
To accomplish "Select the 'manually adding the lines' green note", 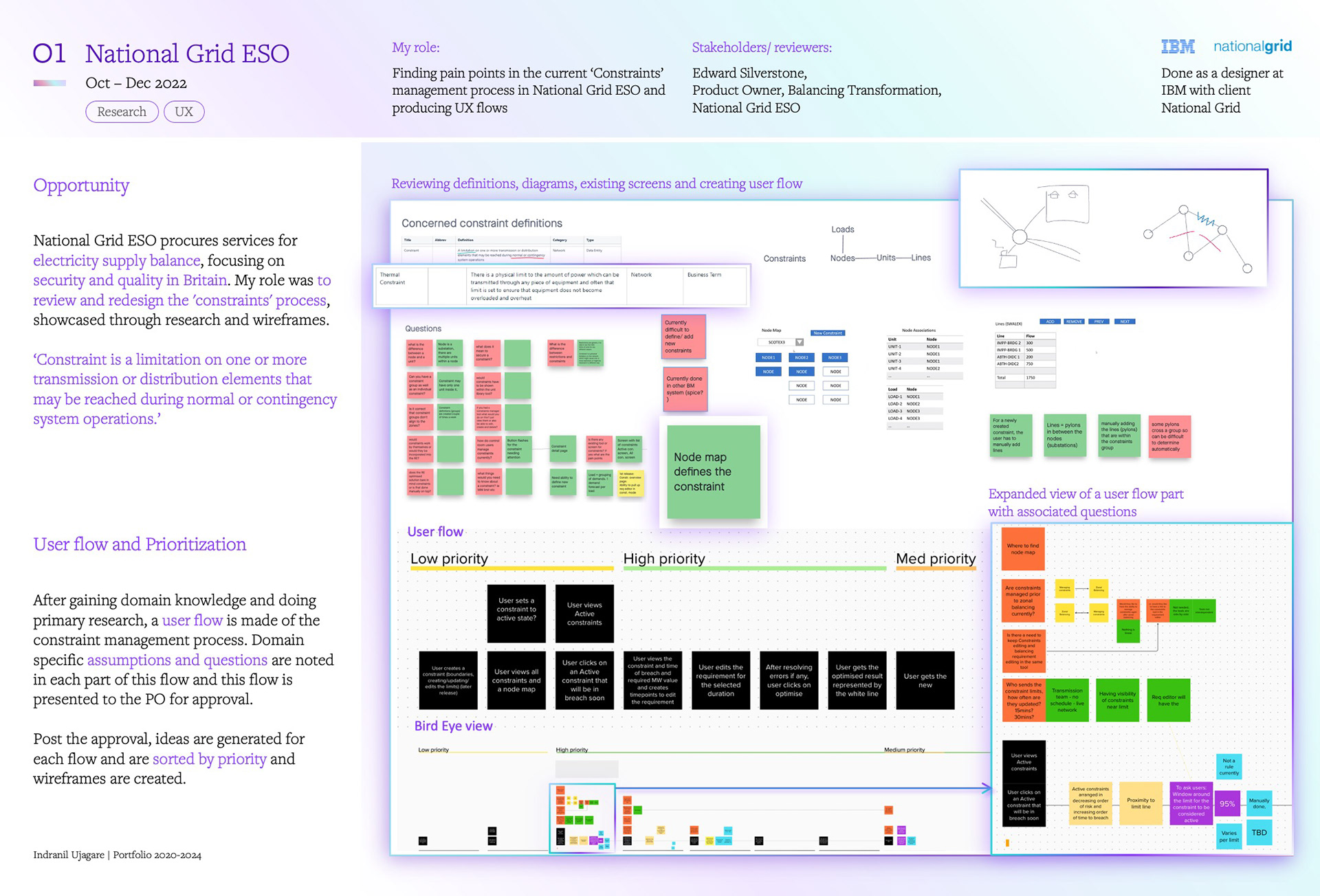I will (x=1119, y=436).
